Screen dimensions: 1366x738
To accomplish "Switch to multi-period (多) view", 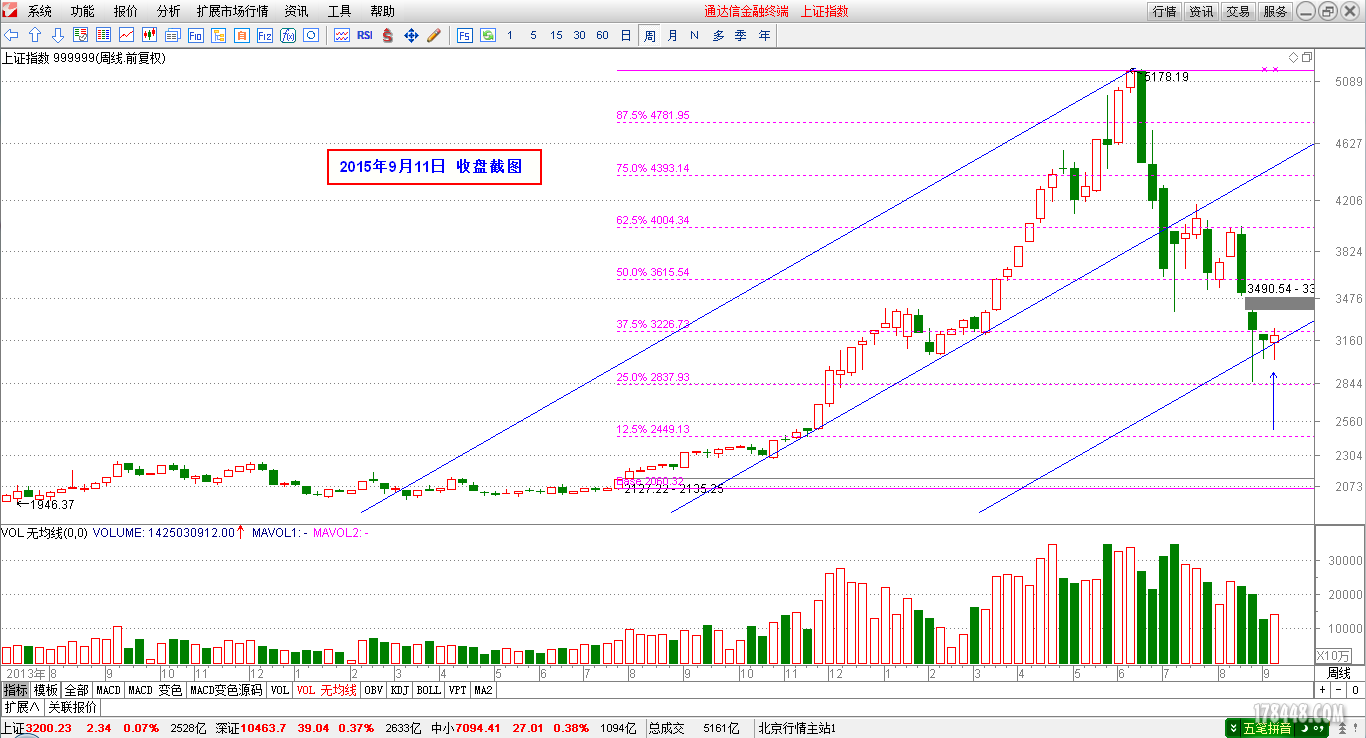I will click(718, 35).
